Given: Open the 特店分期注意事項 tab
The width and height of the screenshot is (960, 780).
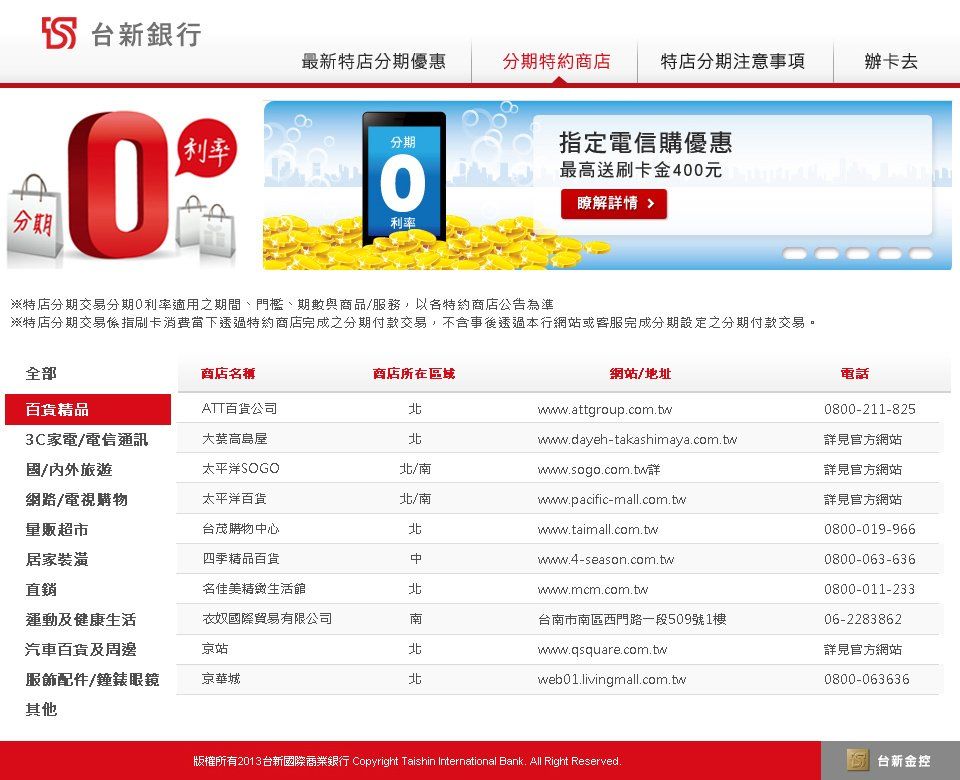Looking at the screenshot, I should click(733, 61).
